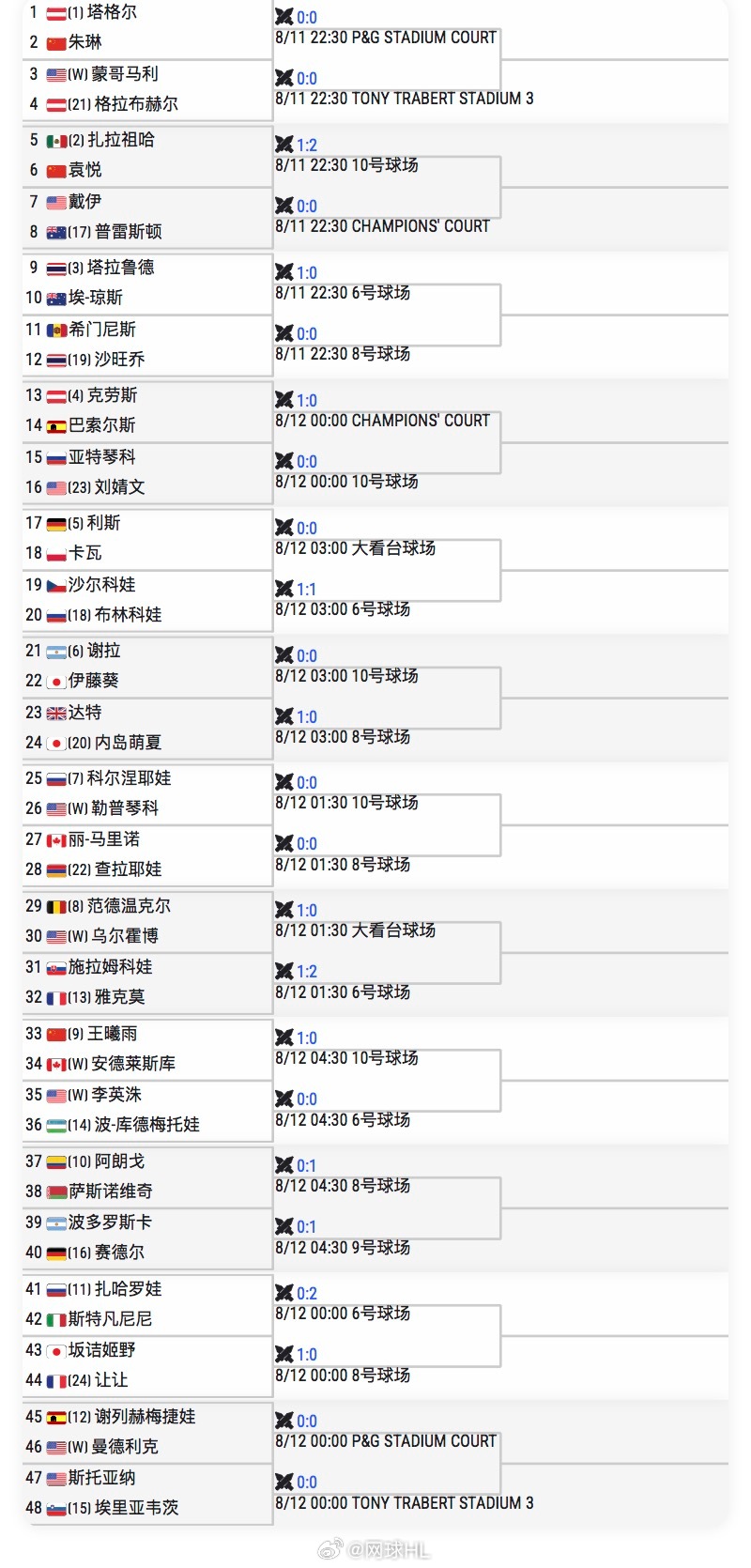Click 8/12 00:00 CHAMPIONS' COURT schedule text
Screen dimensions: 751x1568
[x=382, y=421]
